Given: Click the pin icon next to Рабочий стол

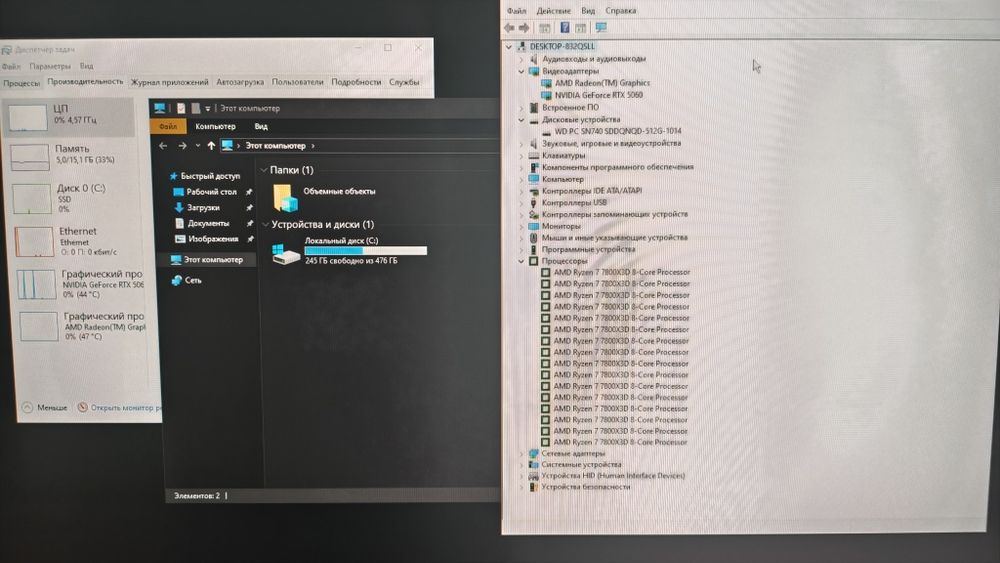Looking at the screenshot, I should click(x=249, y=192).
